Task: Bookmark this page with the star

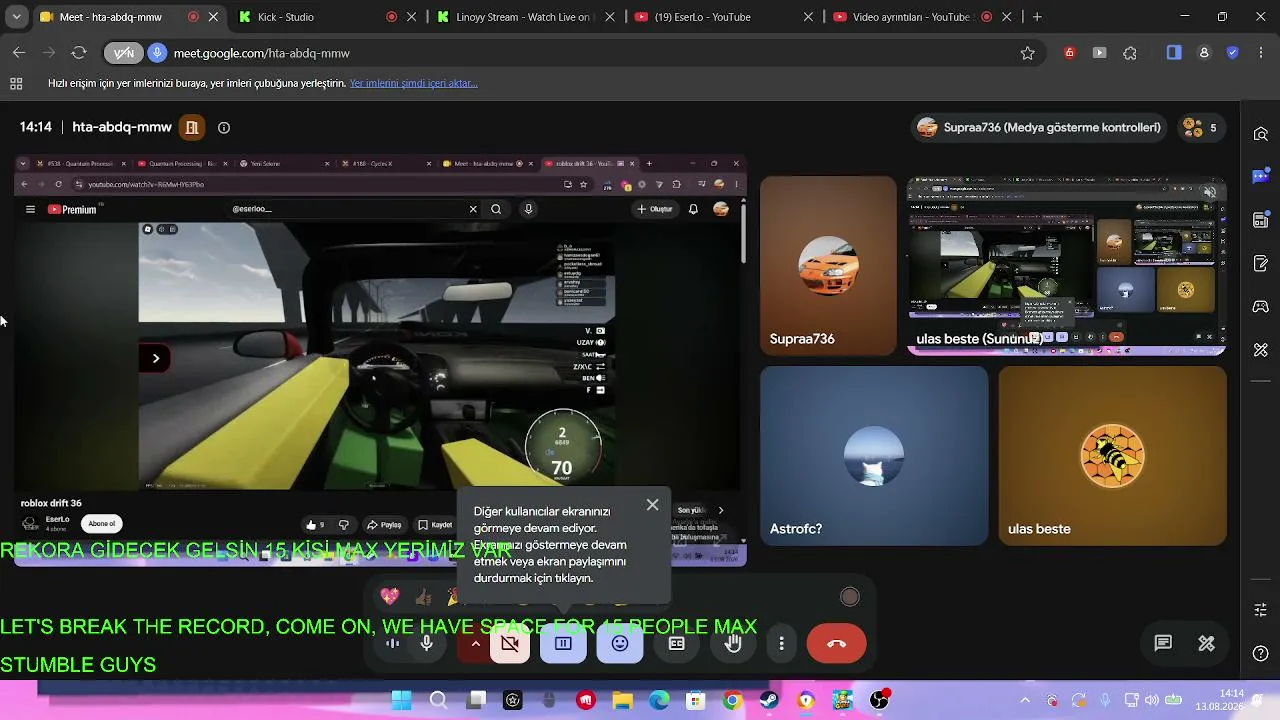Action: pyautogui.click(x=1027, y=53)
